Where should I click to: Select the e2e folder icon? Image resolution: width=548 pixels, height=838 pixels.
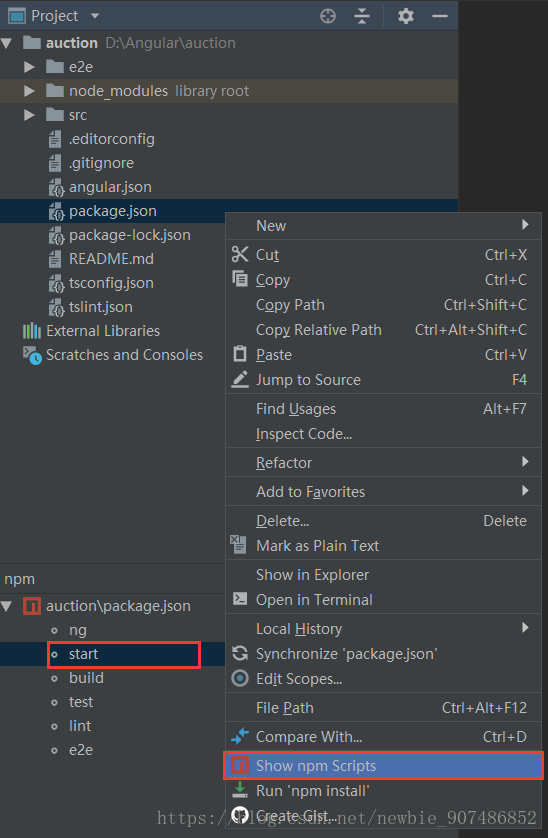coord(55,67)
